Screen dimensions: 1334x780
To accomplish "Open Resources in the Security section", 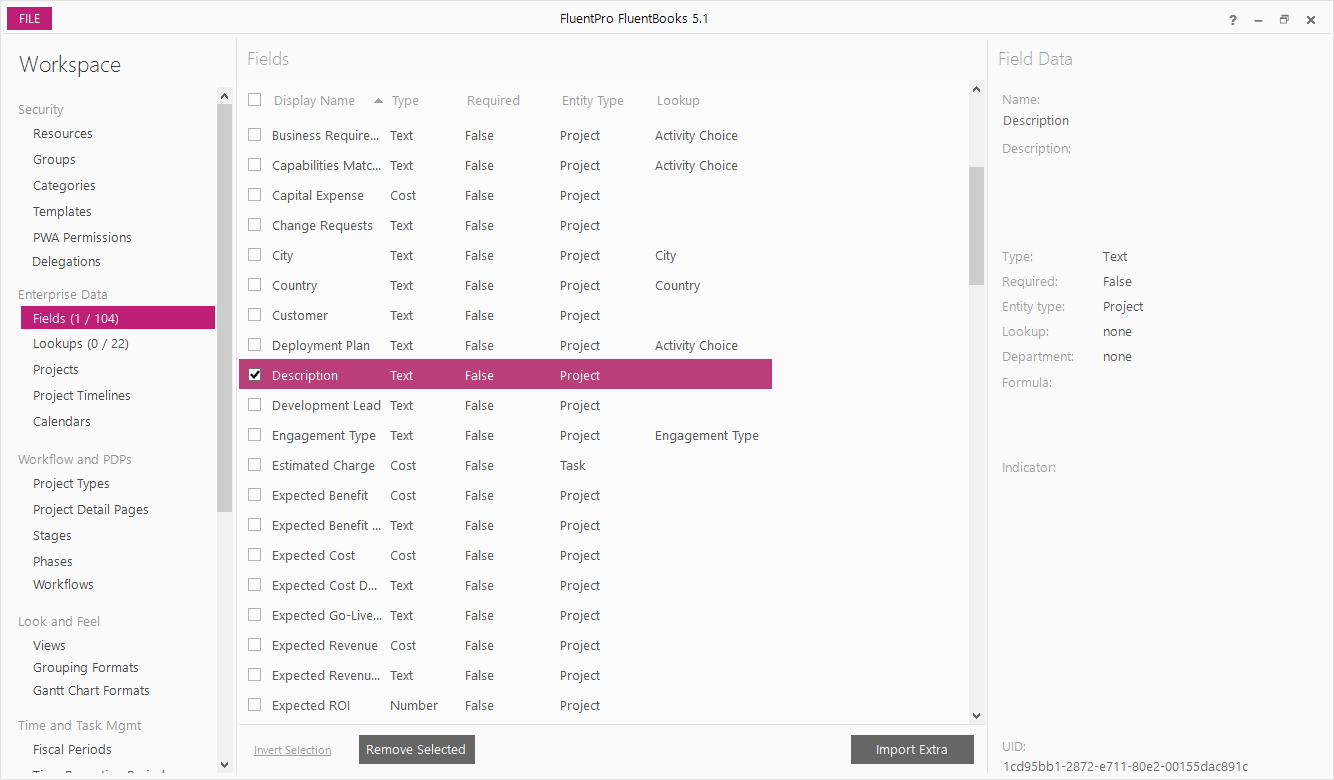I will (x=63, y=134).
